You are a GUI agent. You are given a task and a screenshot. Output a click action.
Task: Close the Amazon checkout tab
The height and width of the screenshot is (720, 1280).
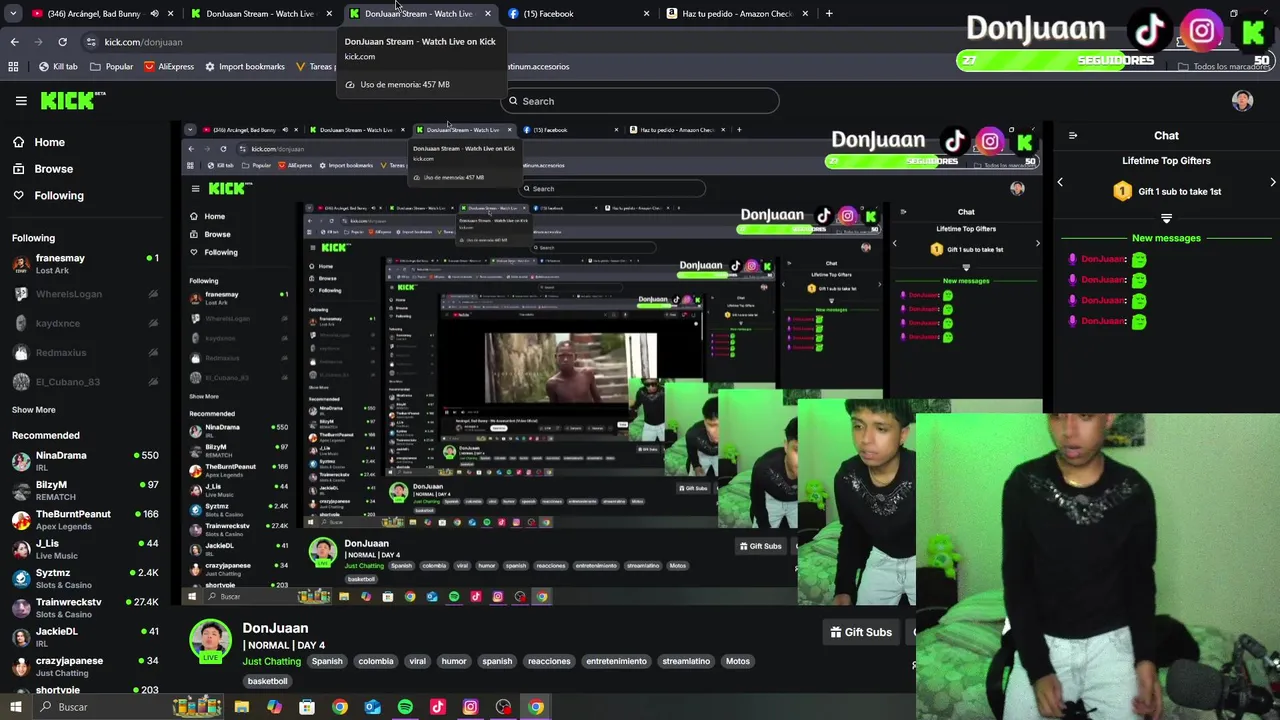click(805, 14)
